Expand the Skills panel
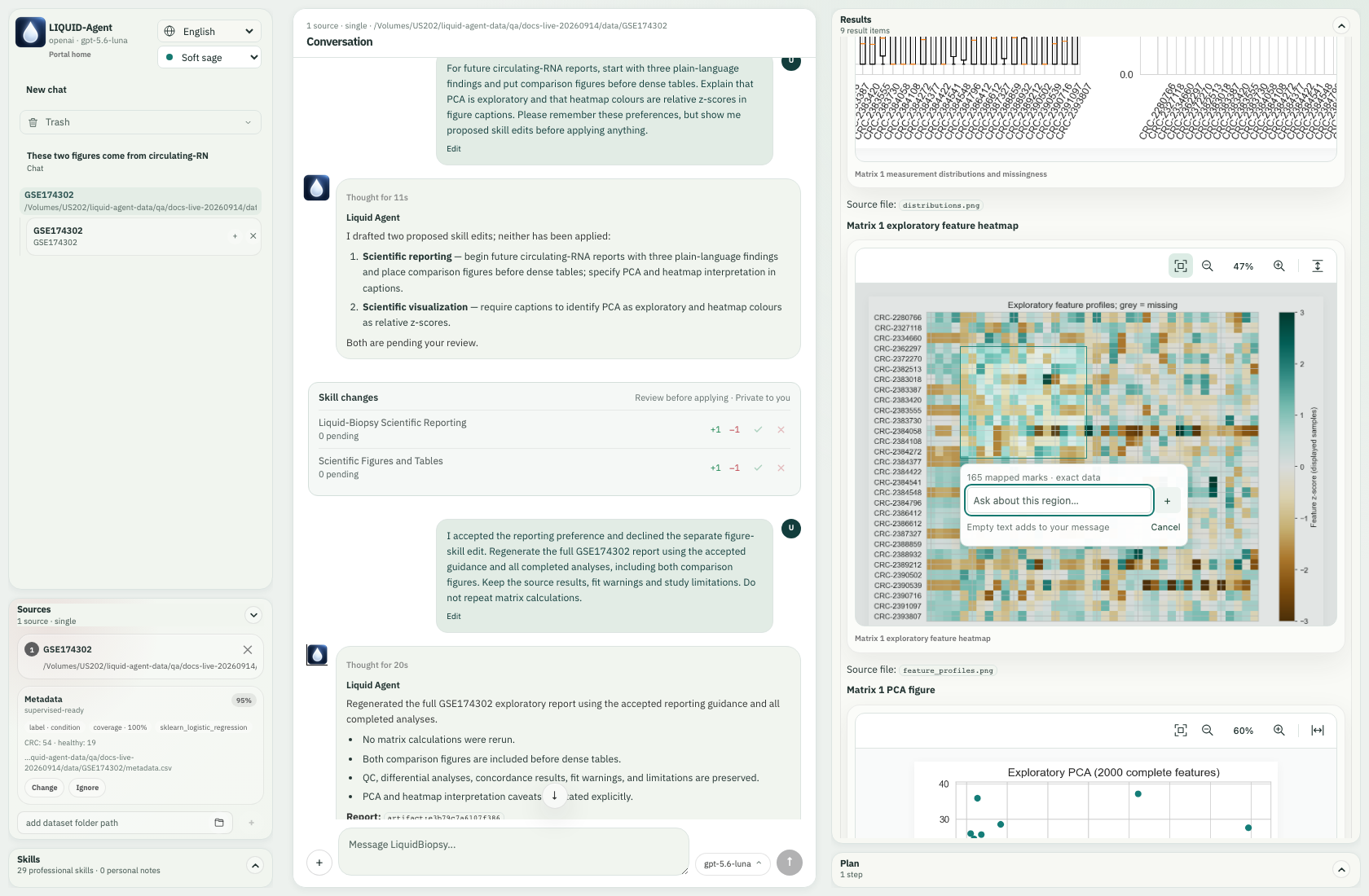 (255, 865)
